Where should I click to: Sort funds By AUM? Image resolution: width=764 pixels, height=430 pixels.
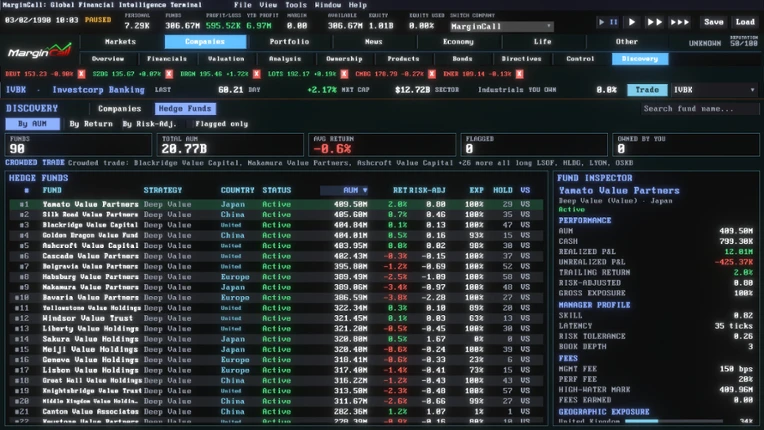click(x=33, y=124)
